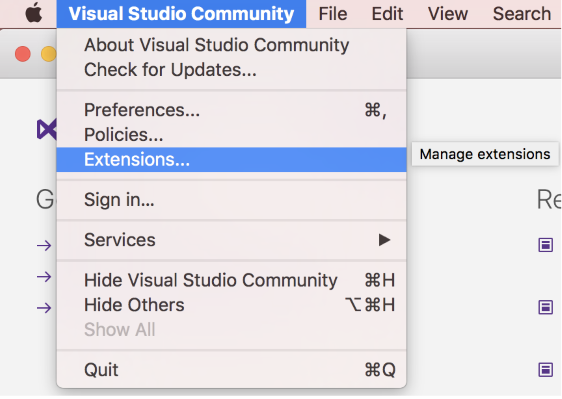The image size is (562, 399).
Task: Open the topmost recent solution file icon
Action: pos(546,245)
